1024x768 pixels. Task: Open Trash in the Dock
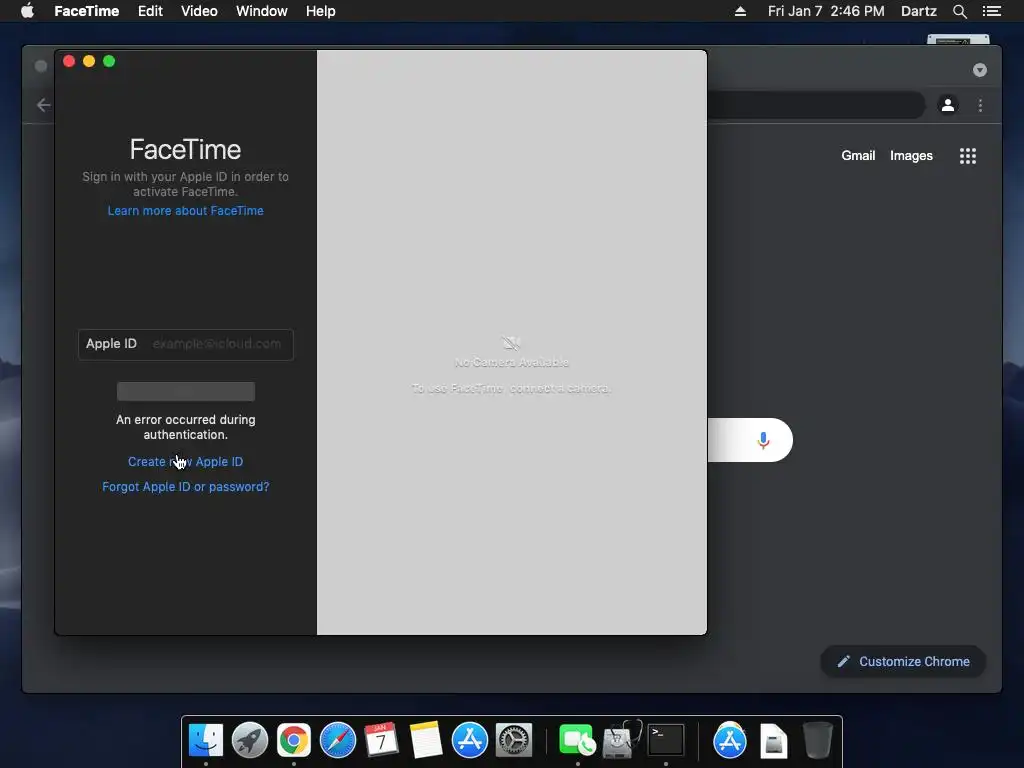pyautogui.click(x=817, y=741)
